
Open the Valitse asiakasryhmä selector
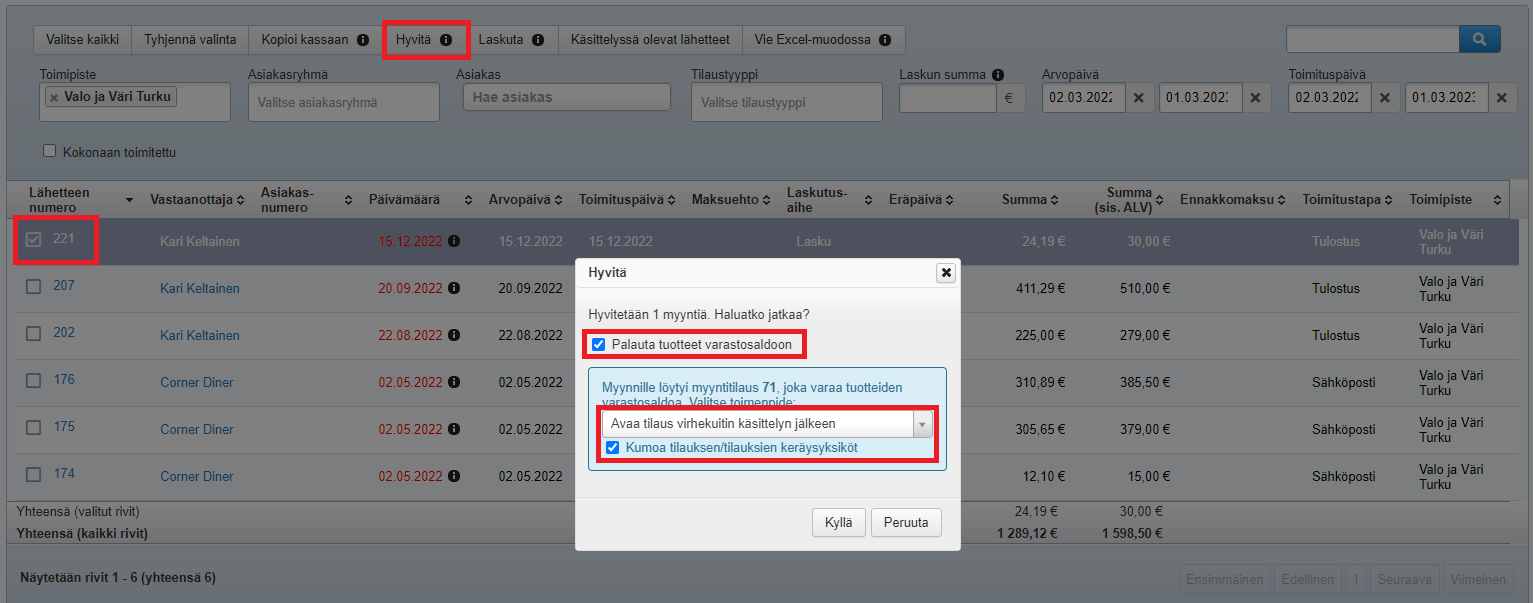coord(343,102)
